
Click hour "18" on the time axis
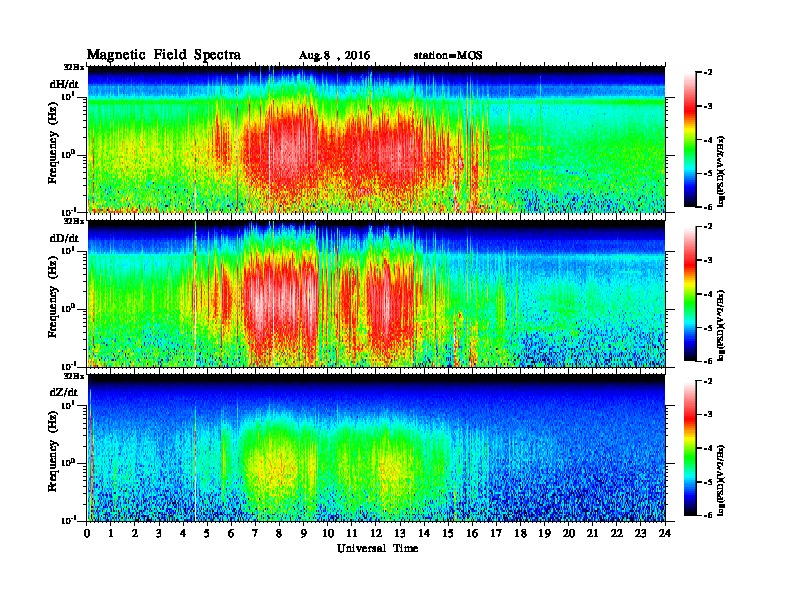pos(520,534)
